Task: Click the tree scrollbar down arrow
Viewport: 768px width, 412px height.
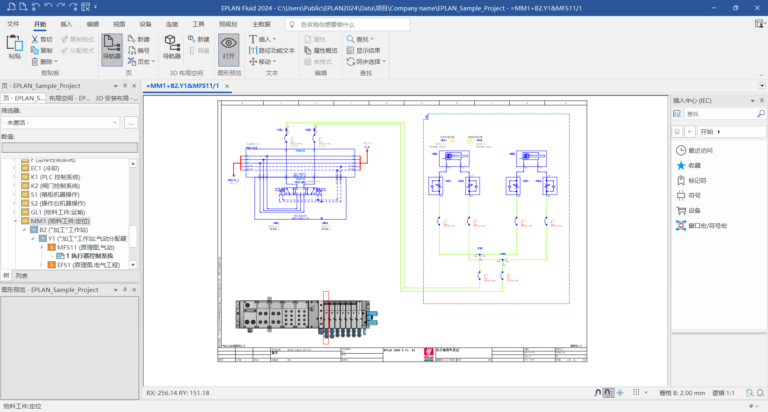Action: pos(133,265)
